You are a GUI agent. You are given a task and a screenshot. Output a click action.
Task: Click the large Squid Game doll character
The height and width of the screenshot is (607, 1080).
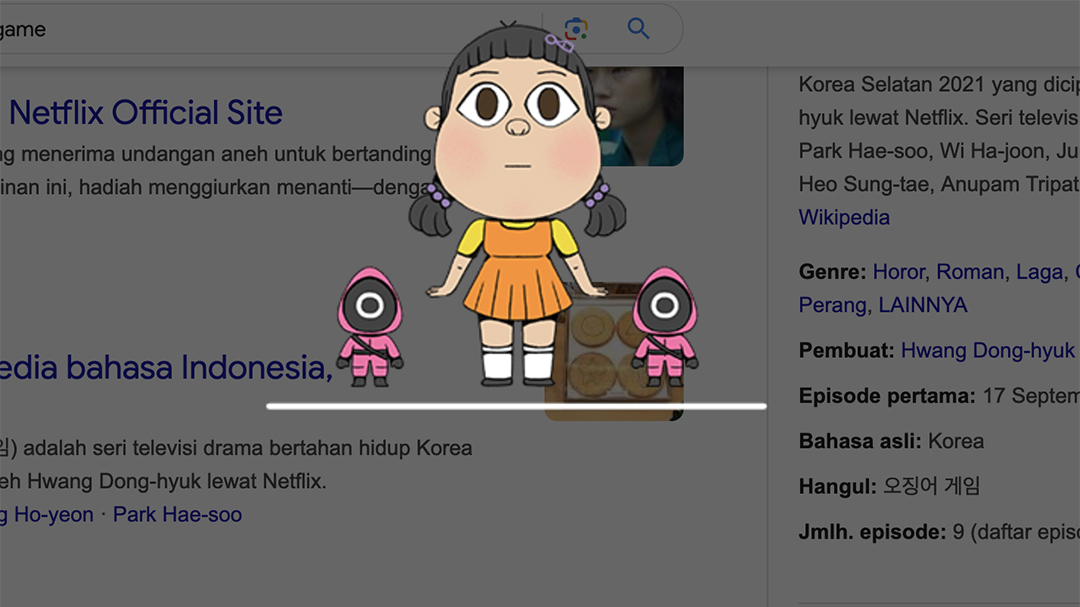pyautogui.click(x=517, y=207)
